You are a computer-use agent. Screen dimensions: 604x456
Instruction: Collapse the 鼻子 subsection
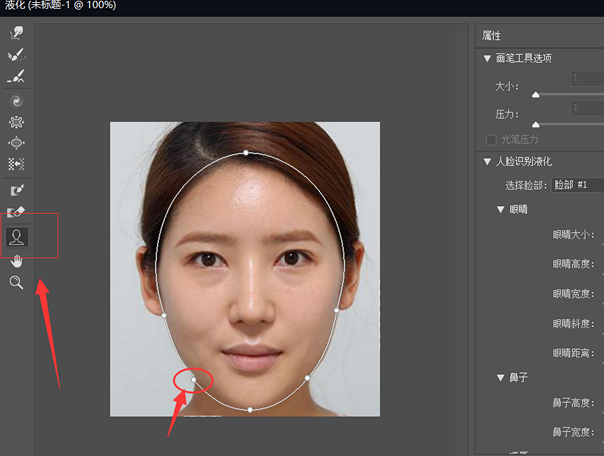pyautogui.click(x=501, y=378)
